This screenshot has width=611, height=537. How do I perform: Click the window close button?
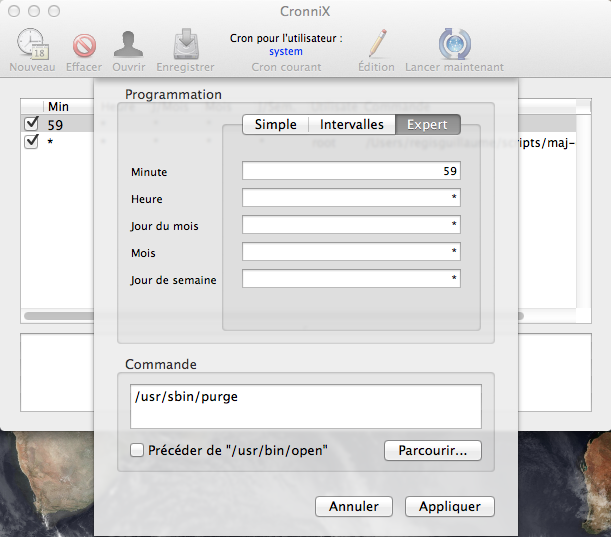tap(14, 11)
